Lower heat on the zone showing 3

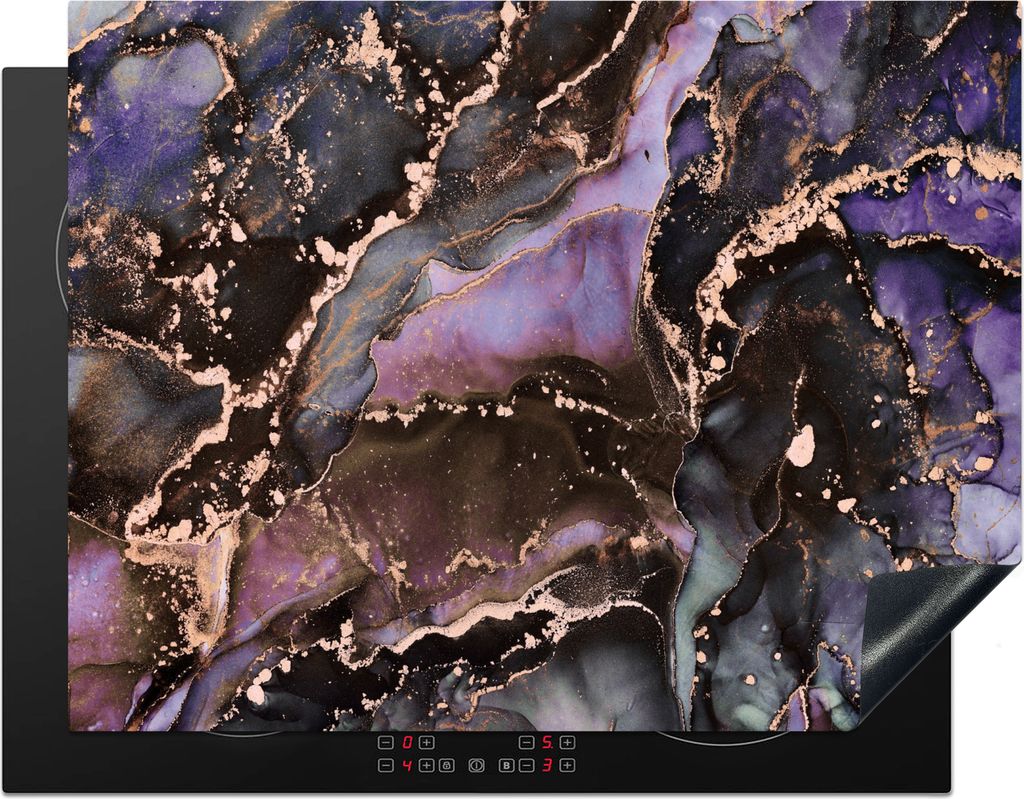coord(526,765)
